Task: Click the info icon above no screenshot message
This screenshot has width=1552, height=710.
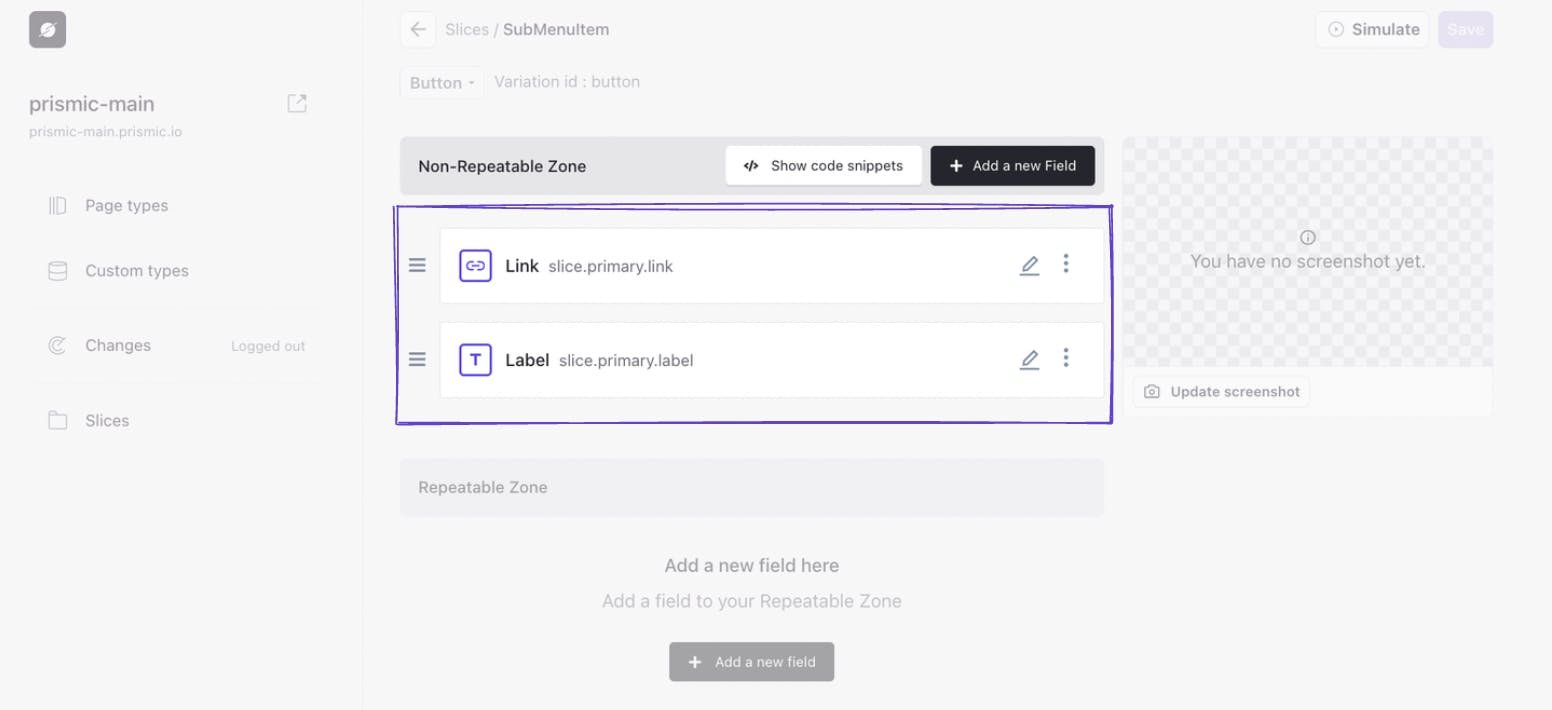Action: pyautogui.click(x=1307, y=237)
